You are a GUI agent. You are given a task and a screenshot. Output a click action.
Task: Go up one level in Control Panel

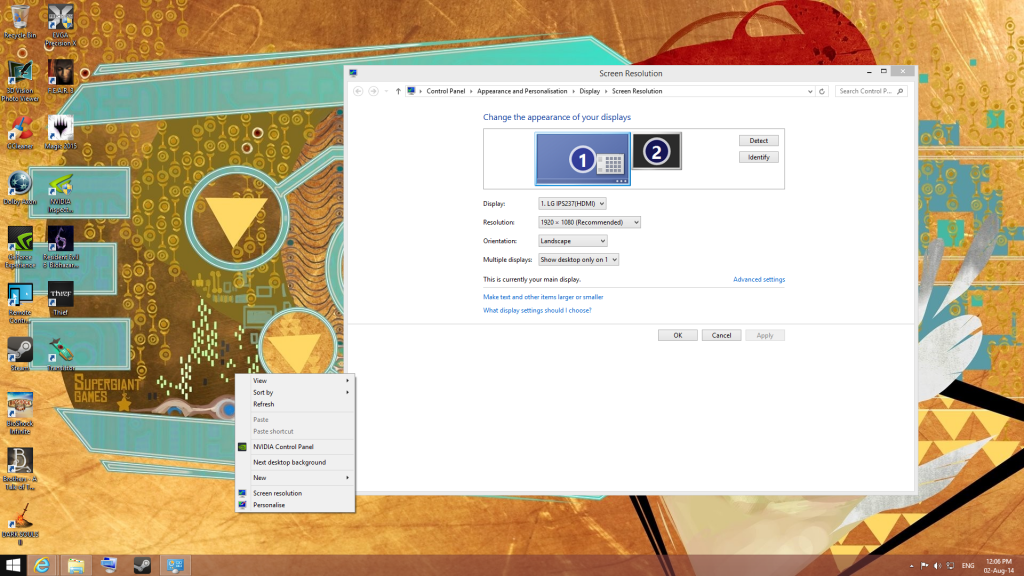pos(398,91)
